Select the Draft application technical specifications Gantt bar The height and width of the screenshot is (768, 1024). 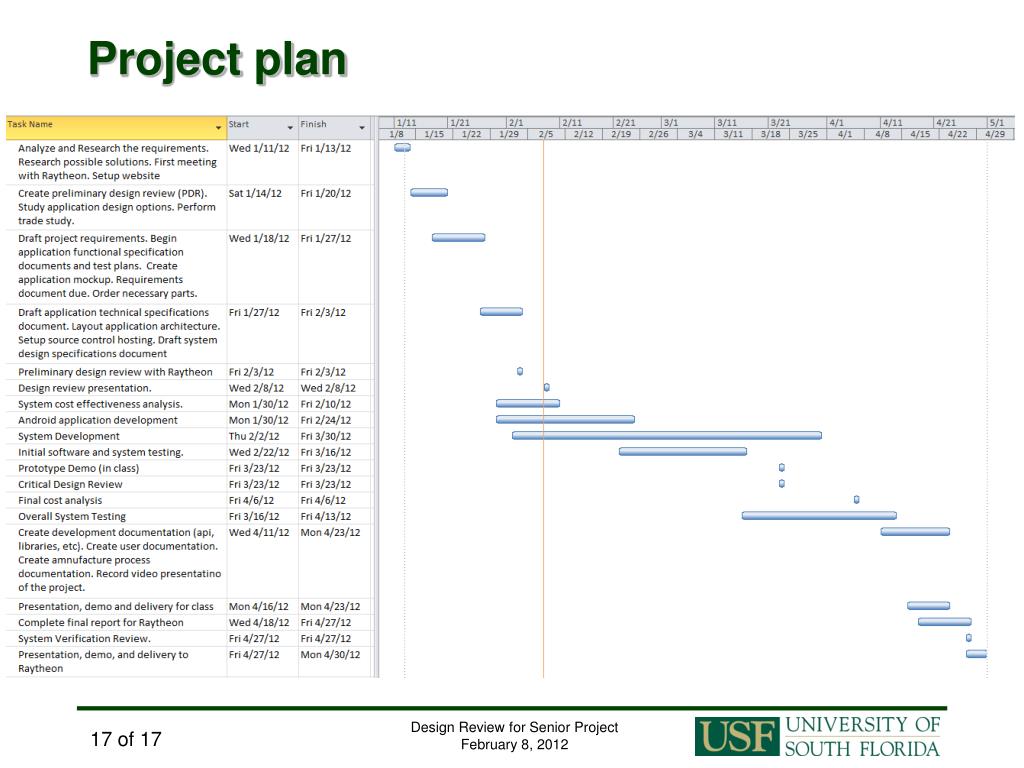[501, 312]
